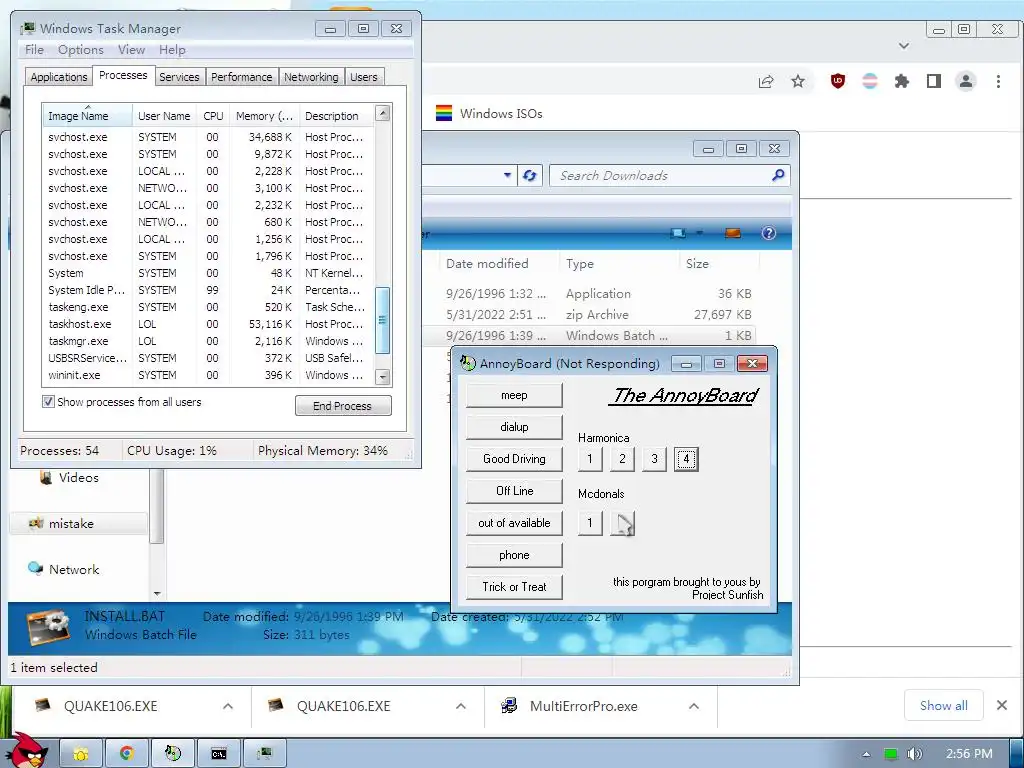The width and height of the screenshot is (1024, 768).
Task: Show hidden tray icons arrow
Action: tap(866, 754)
